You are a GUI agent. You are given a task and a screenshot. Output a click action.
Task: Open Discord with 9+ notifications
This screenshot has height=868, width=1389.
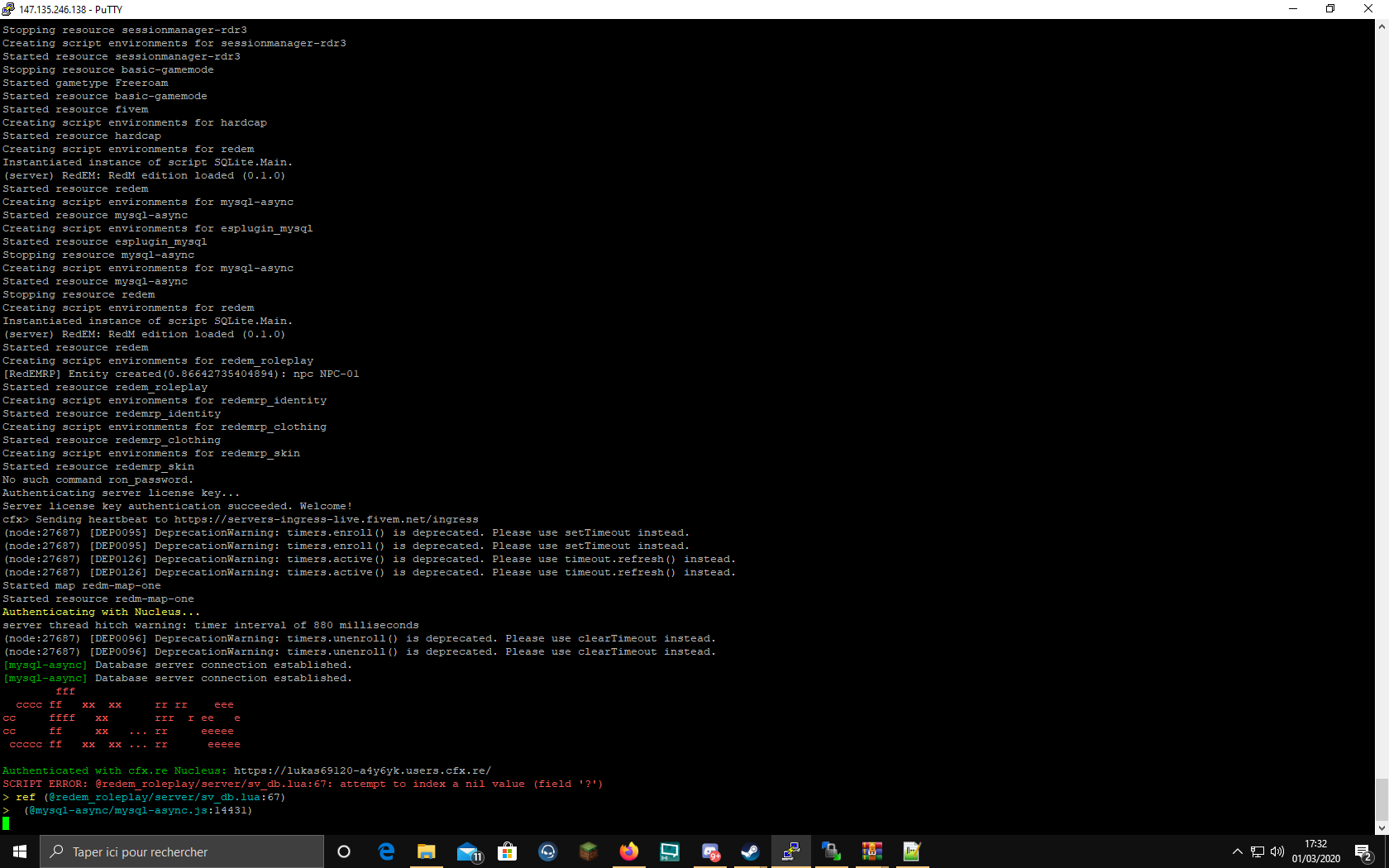coord(710,851)
